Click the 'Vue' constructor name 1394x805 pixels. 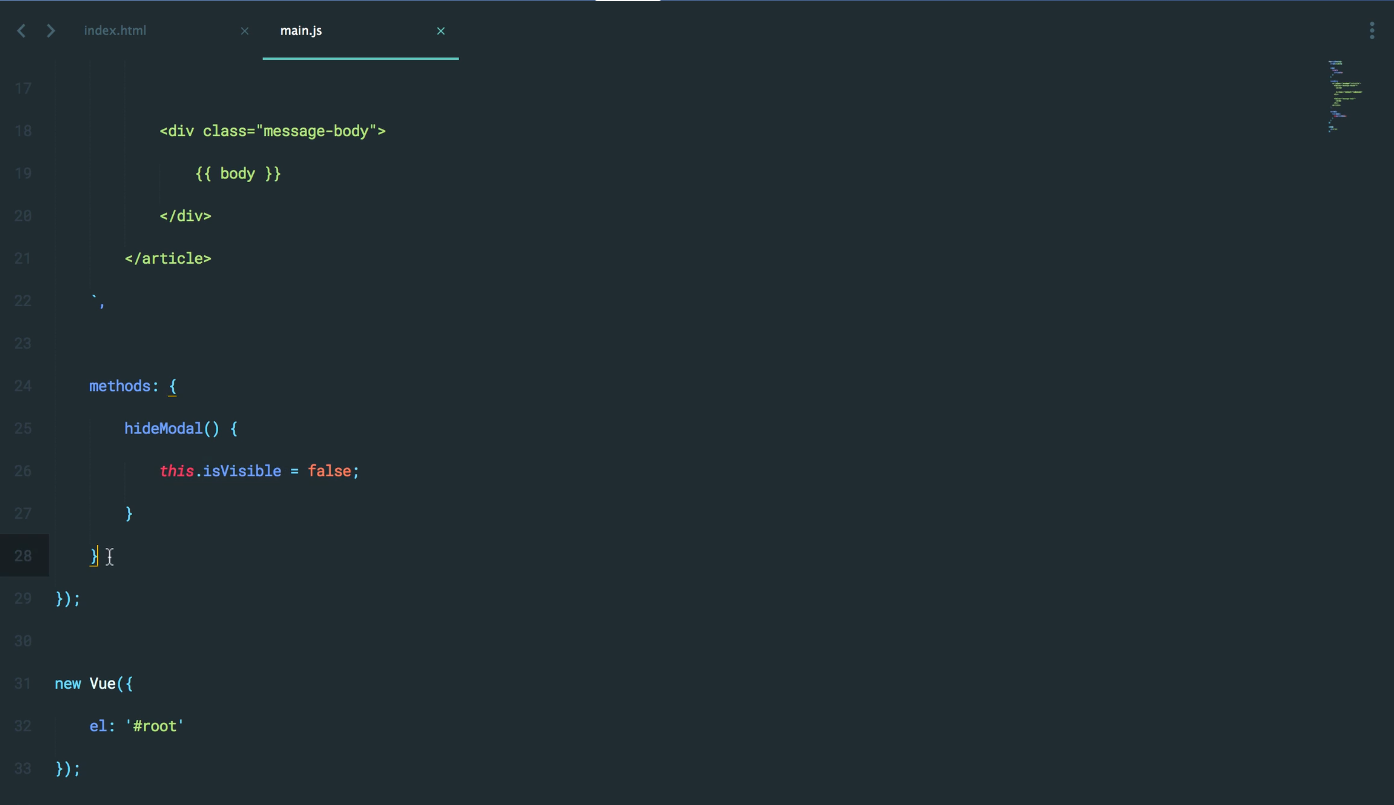pyautogui.click(x=103, y=684)
